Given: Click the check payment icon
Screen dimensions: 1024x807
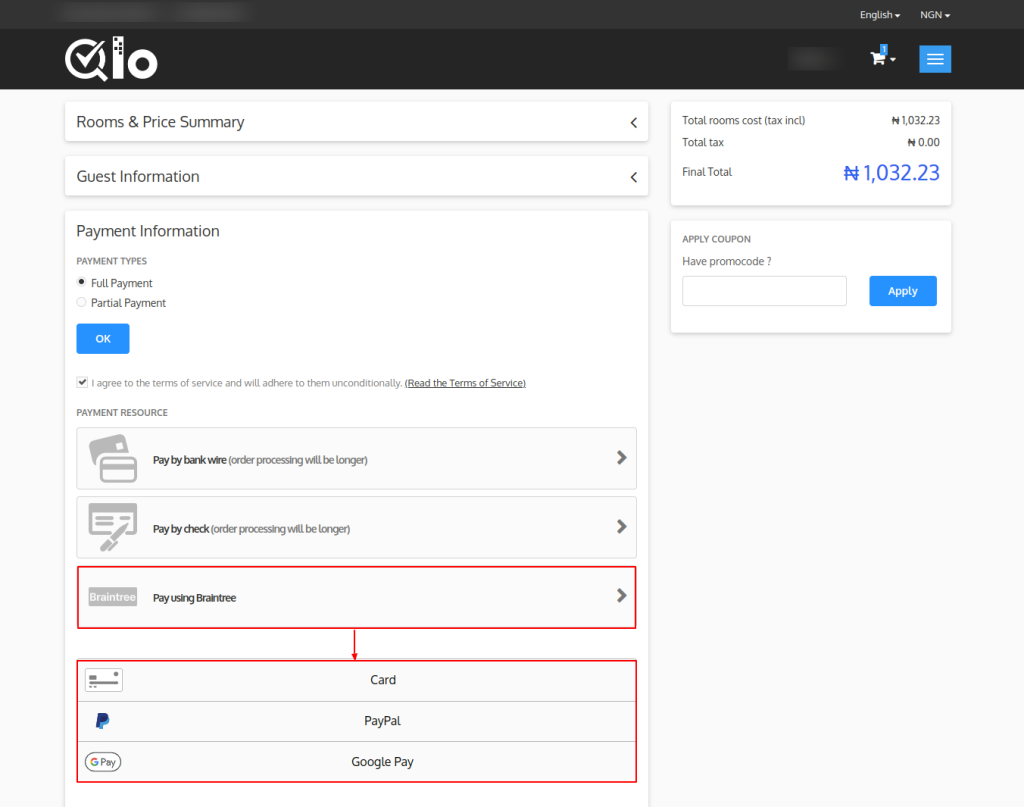Looking at the screenshot, I should (112, 527).
